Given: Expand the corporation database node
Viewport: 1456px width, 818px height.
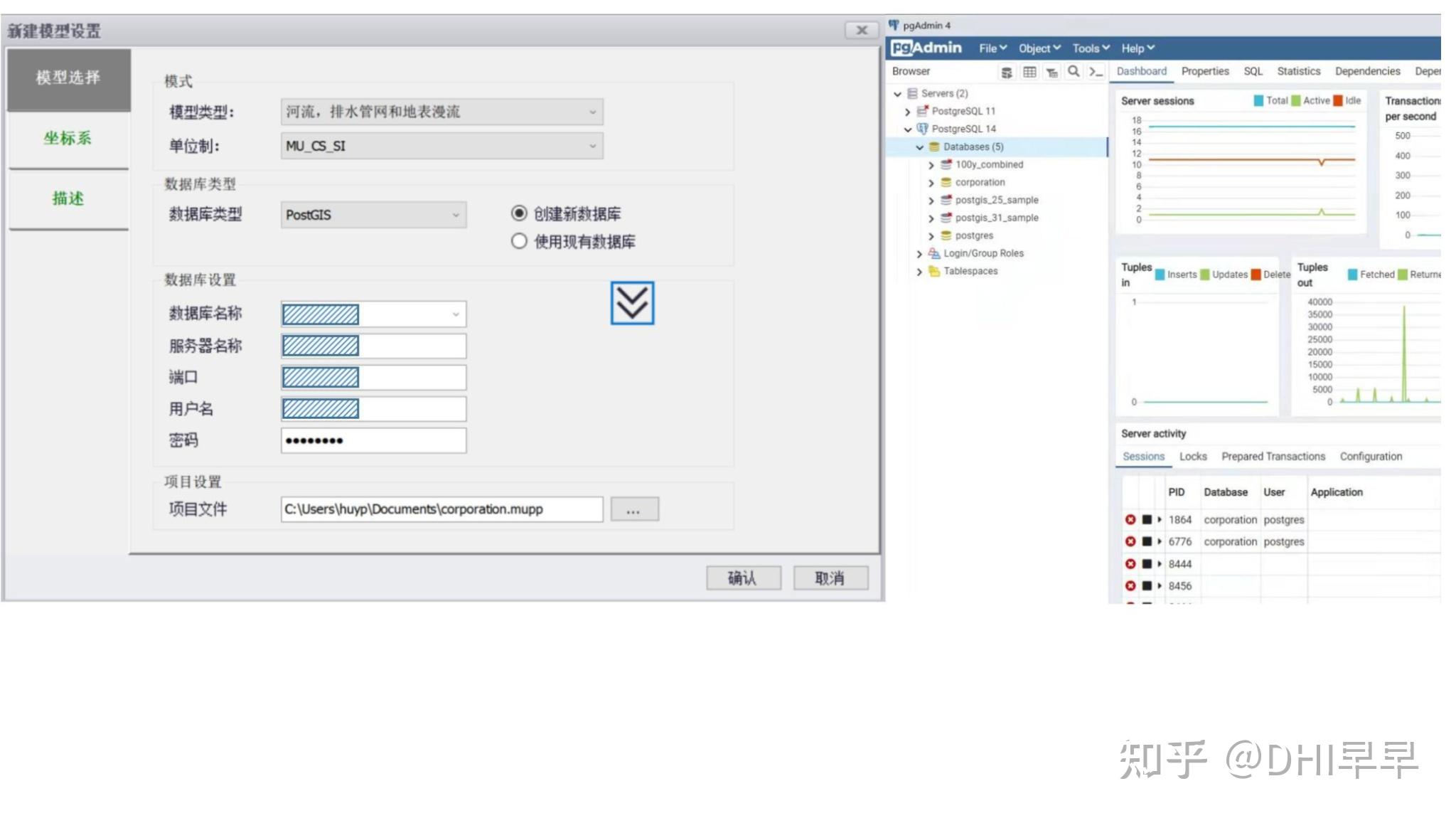Looking at the screenshot, I should point(931,183).
